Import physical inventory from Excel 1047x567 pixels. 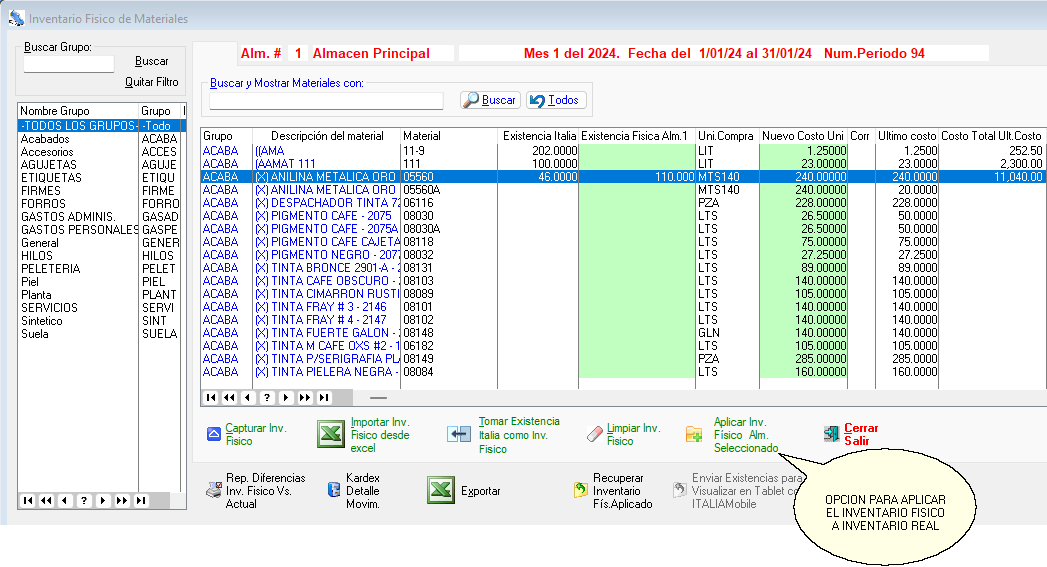click(x=330, y=434)
